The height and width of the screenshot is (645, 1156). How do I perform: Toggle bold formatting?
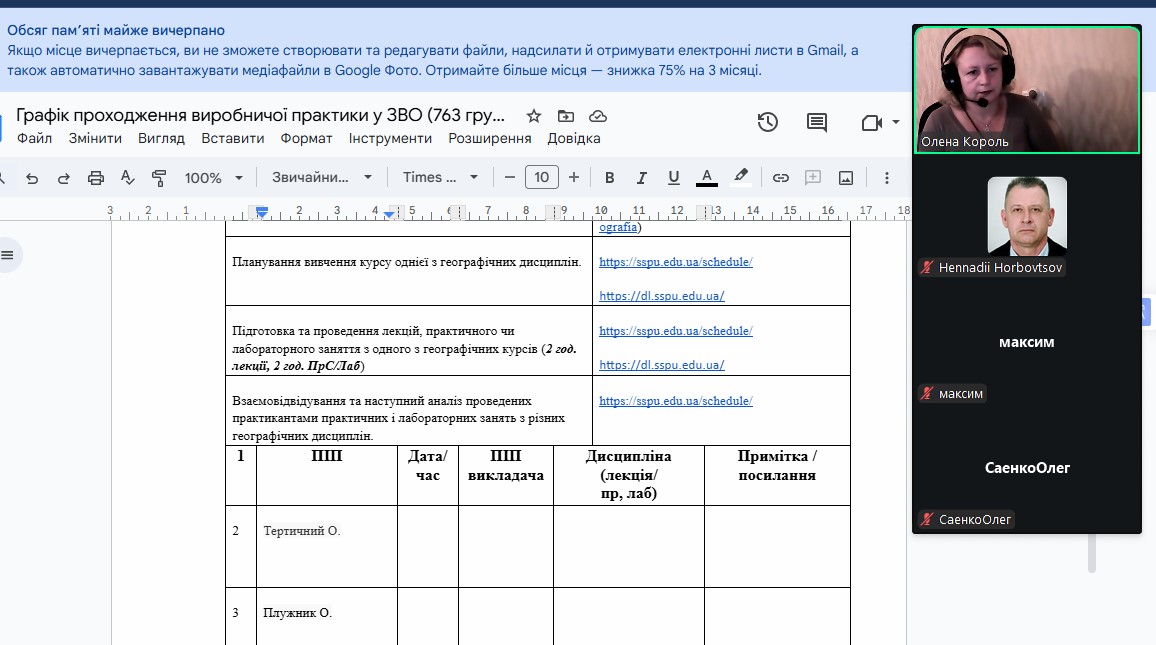click(610, 178)
